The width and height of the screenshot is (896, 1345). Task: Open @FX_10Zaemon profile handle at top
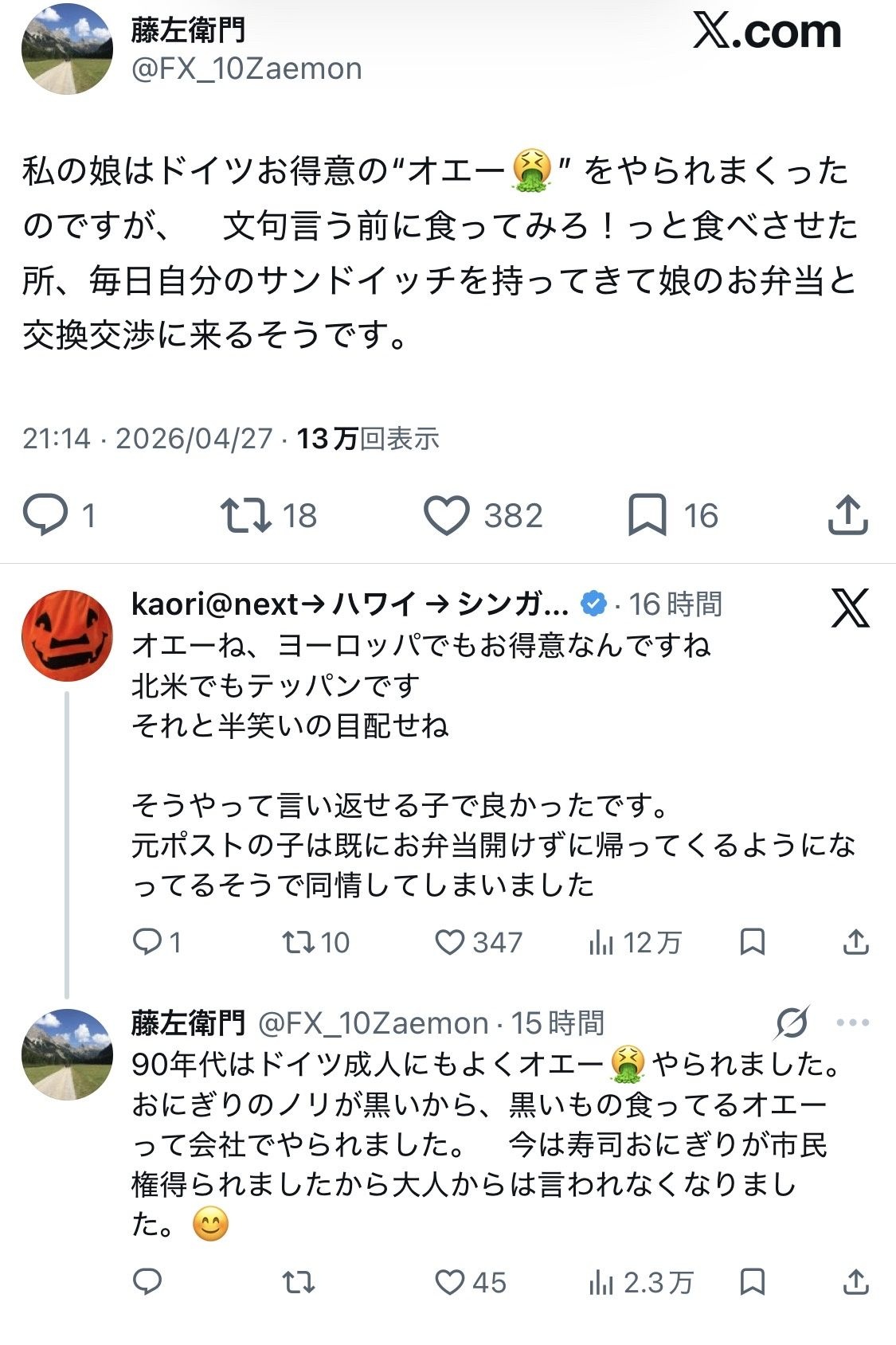(246, 69)
